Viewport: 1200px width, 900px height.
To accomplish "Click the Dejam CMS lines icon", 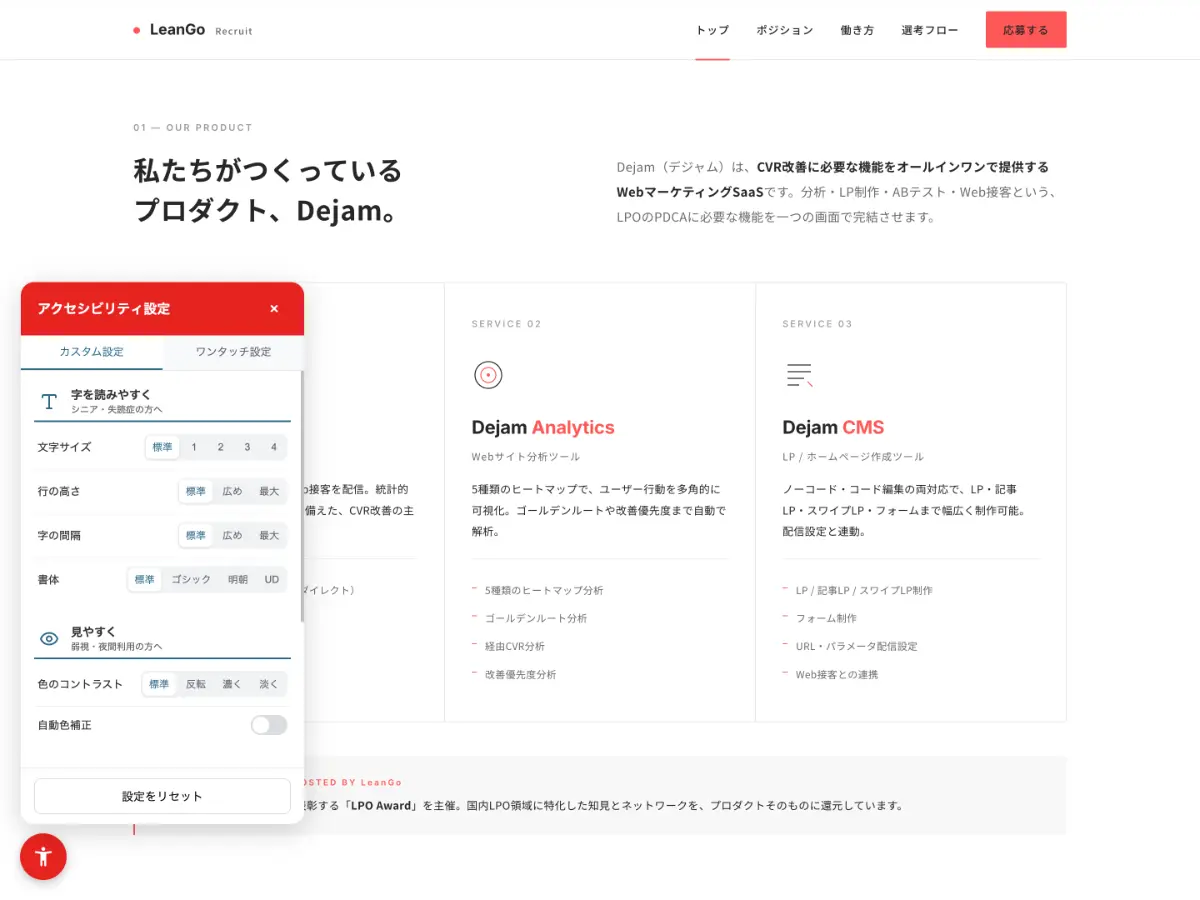I will pyautogui.click(x=799, y=375).
